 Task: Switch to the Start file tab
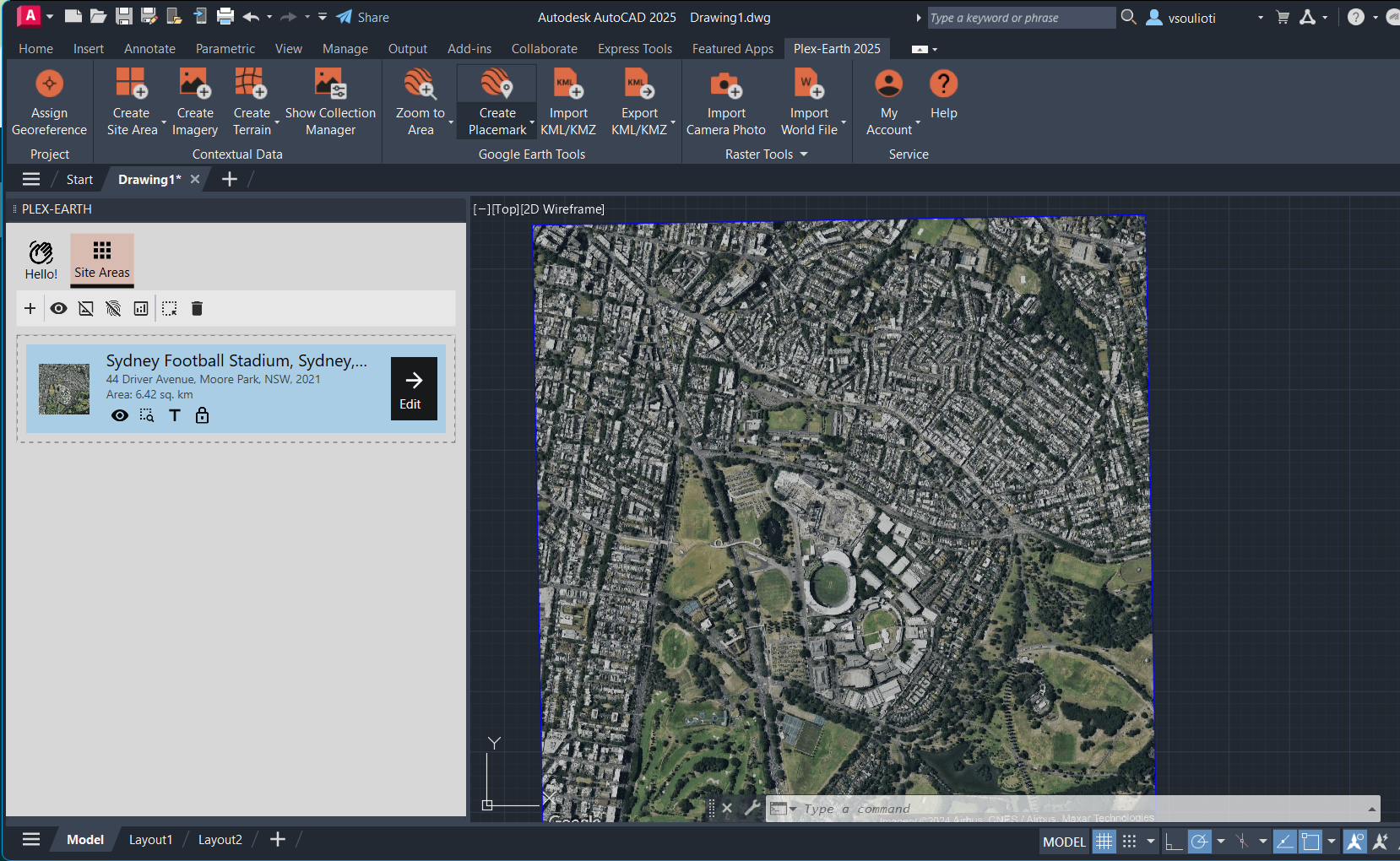tap(79, 180)
